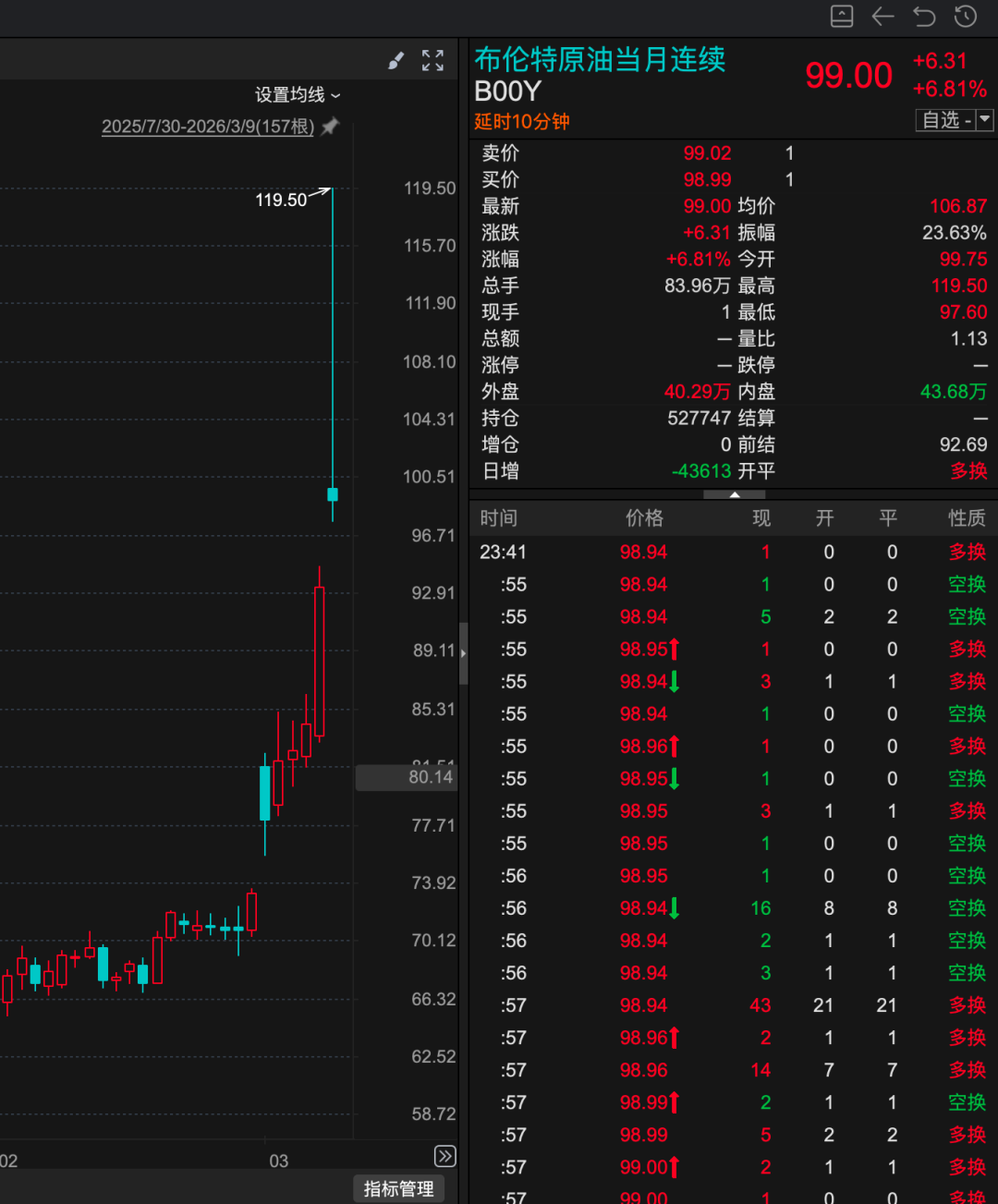Open history with the clock icon

pyautogui.click(x=966, y=16)
